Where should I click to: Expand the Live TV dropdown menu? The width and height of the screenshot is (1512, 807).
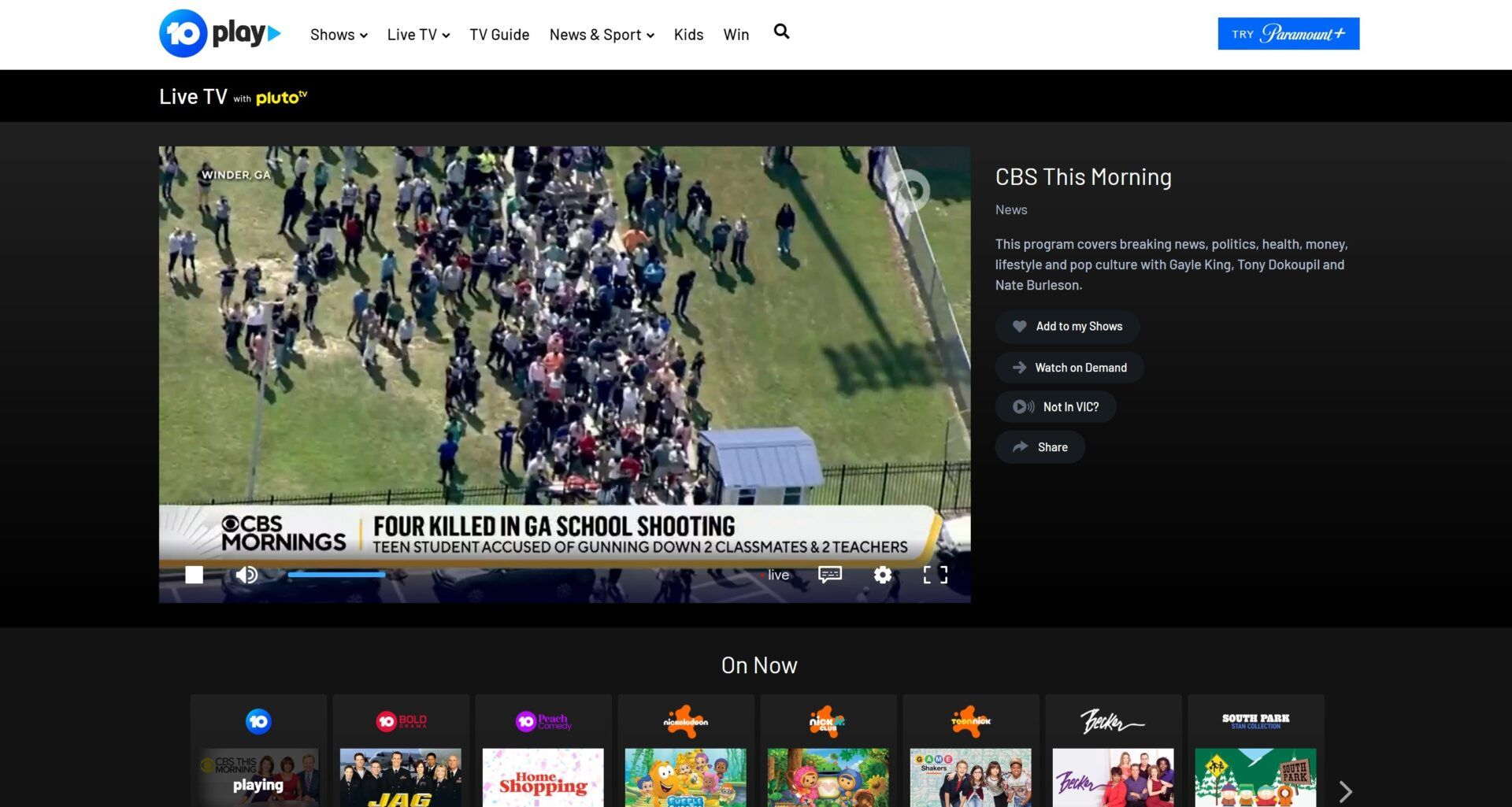(418, 35)
